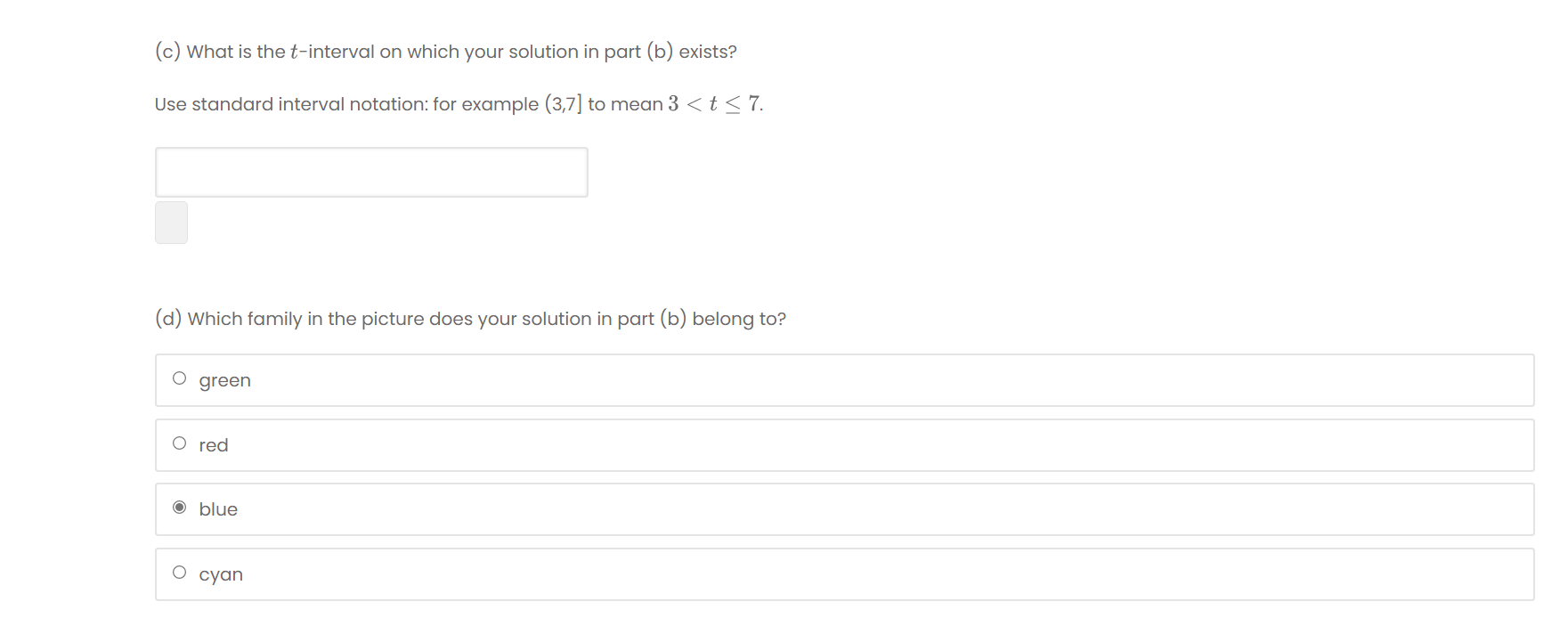Viewport: 1568px width, 634px height.
Task: Click the already-selected blue radio button
Action: [x=180, y=507]
